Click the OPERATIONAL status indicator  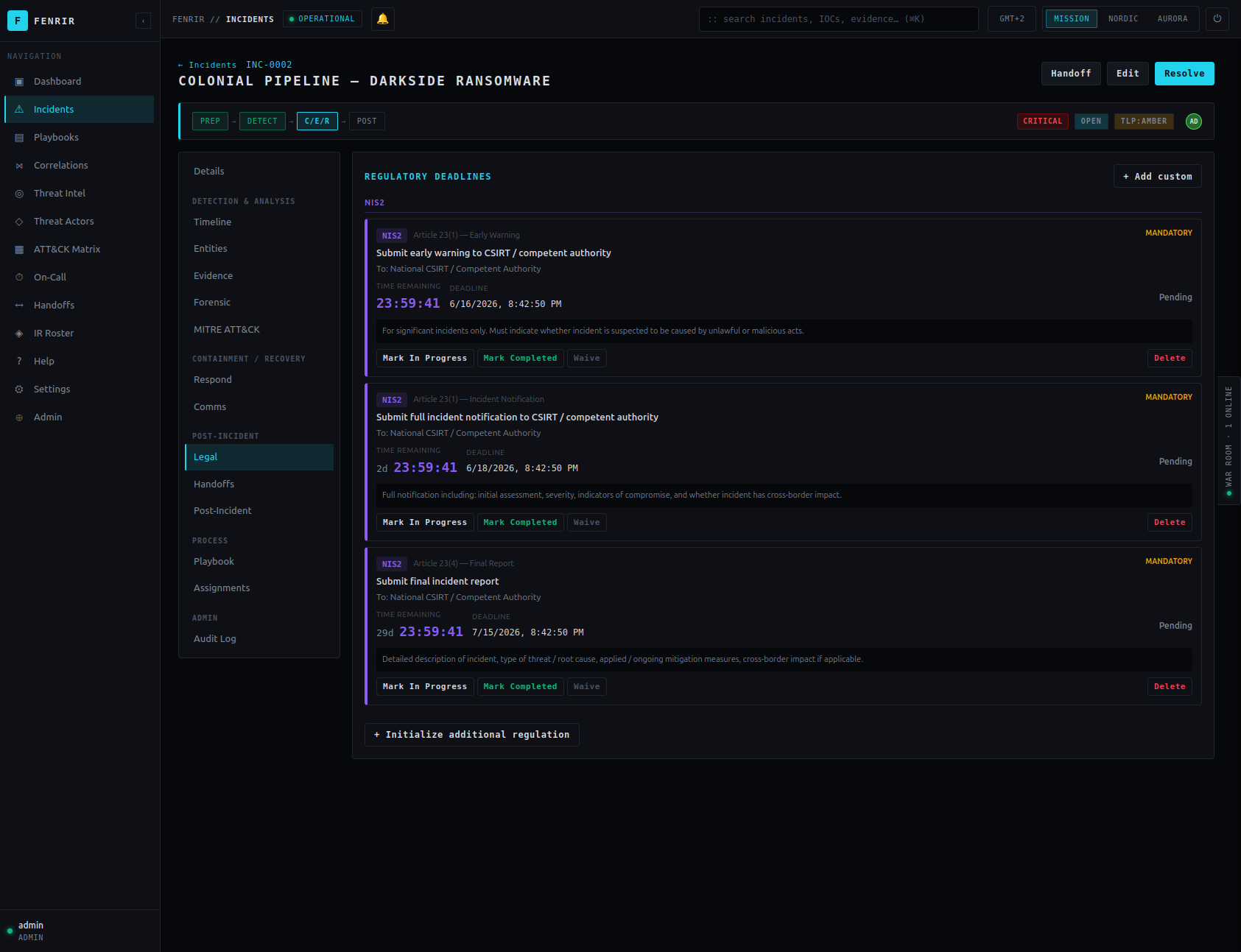[x=323, y=19]
